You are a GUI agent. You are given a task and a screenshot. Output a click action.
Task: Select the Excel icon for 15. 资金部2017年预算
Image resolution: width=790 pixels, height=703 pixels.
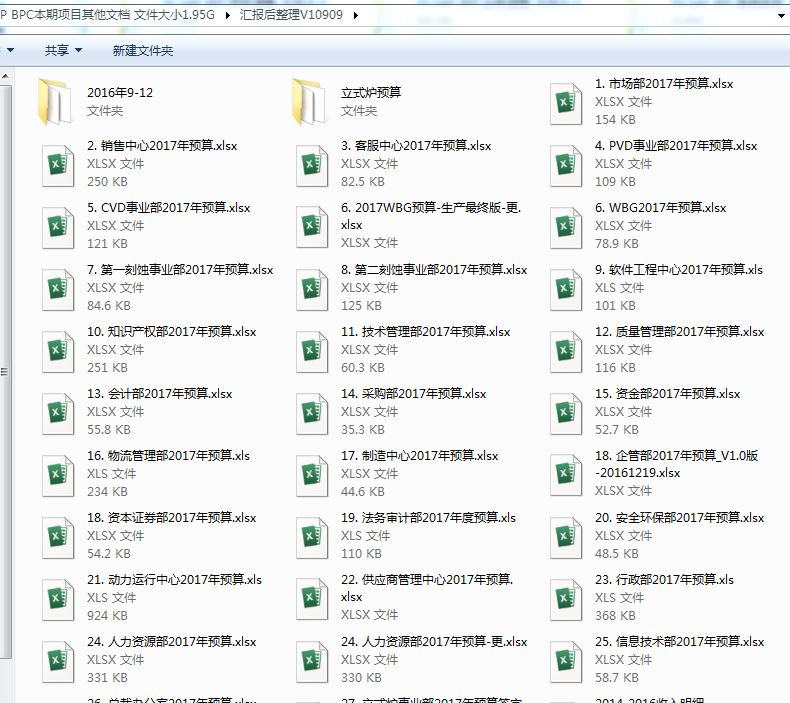[566, 414]
